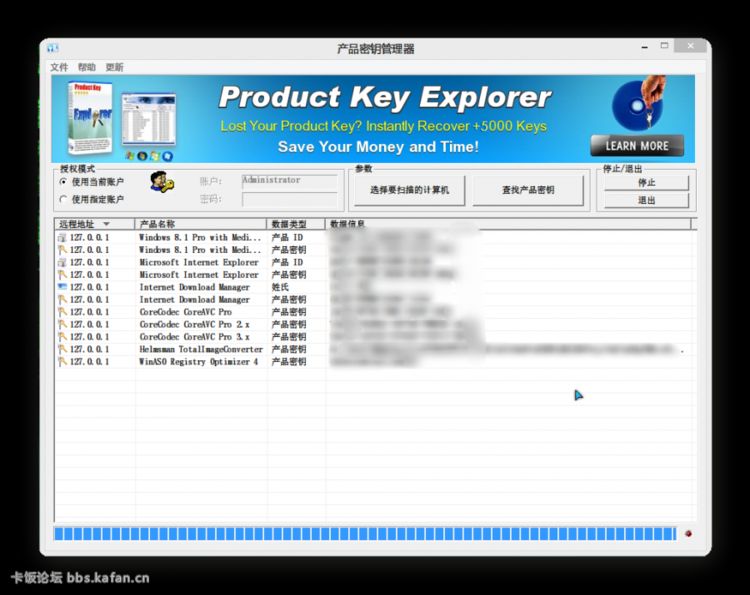Image resolution: width=750 pixels, height=595 pixels.
Task: Select 'Microsoft Internet Explorer' 产品 ID name
Action: pyautogui.click(x=199, y=262)
